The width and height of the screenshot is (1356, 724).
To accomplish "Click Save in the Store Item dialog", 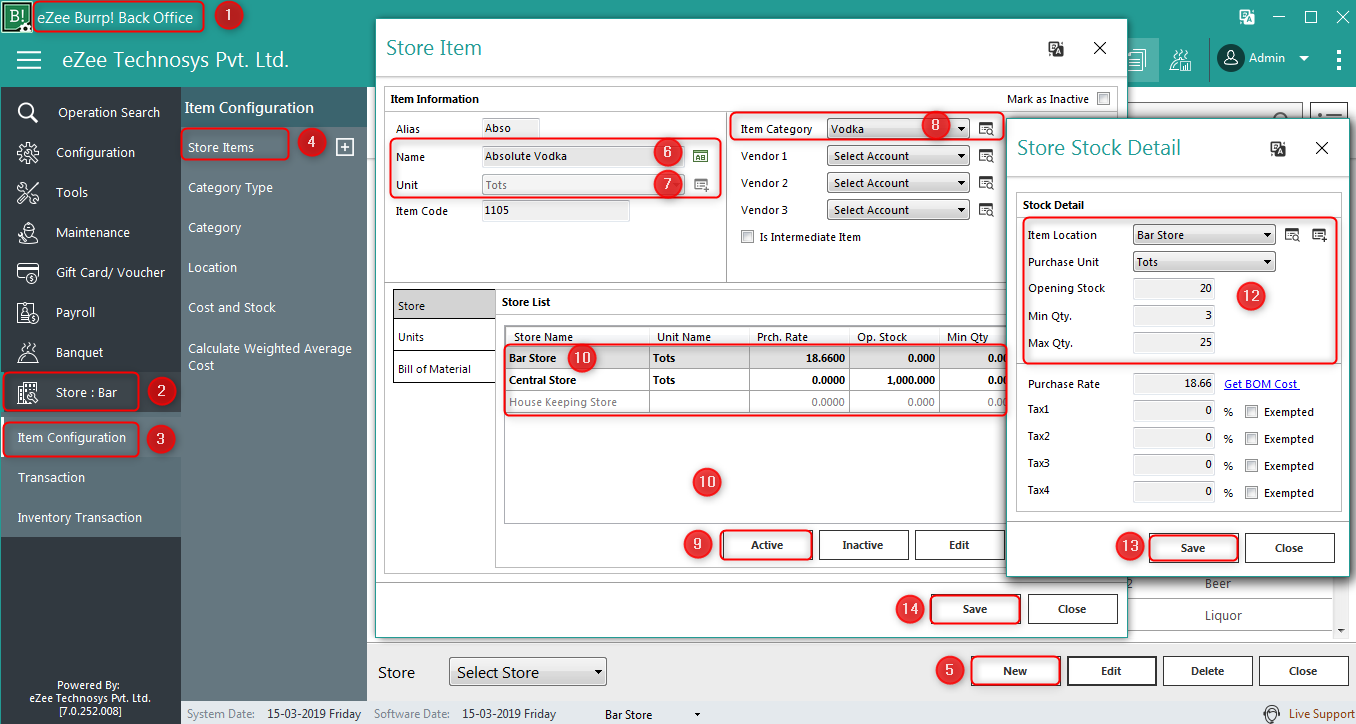I will pyautogui.click(x=975, y=609).
